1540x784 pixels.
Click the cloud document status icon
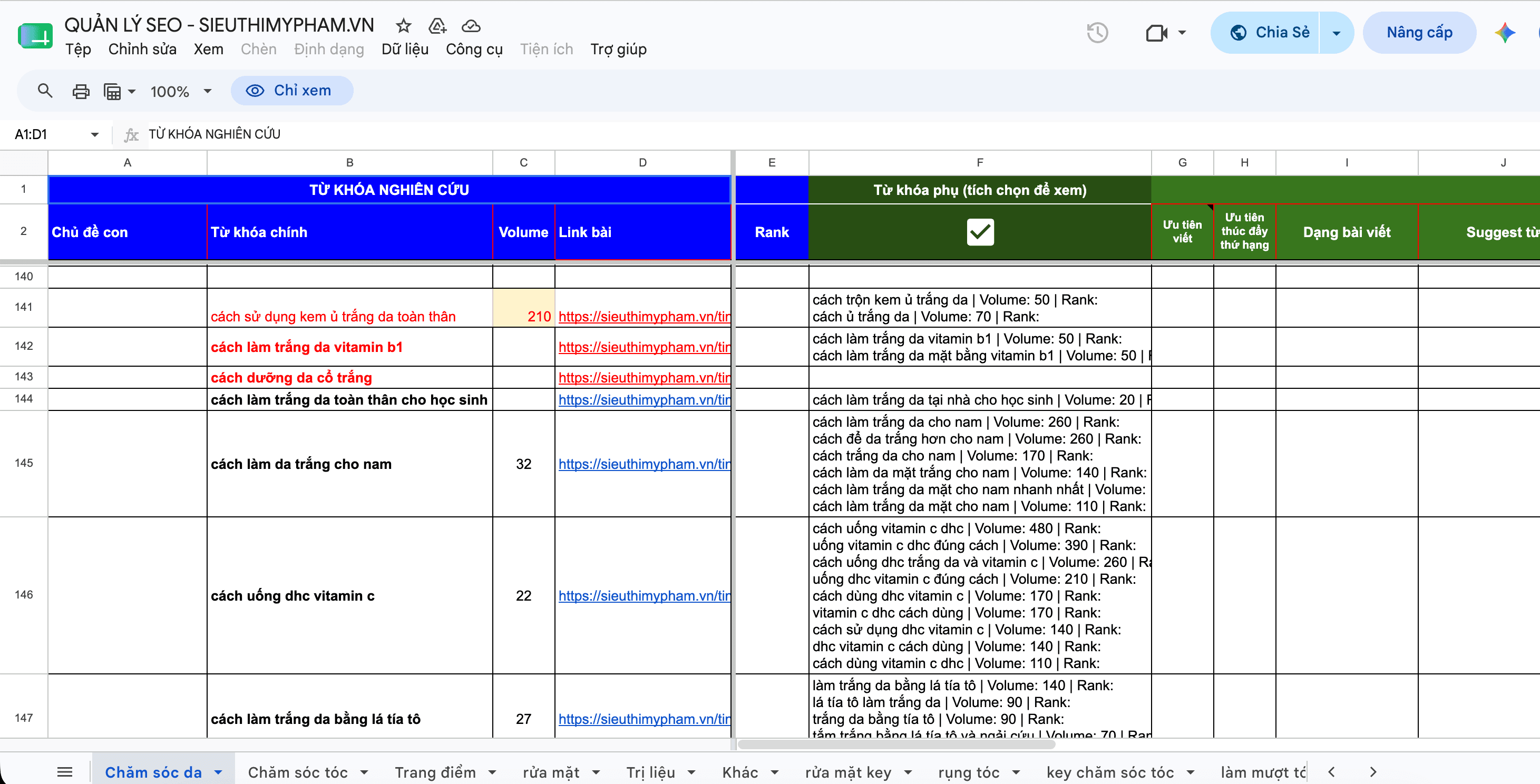471,26
